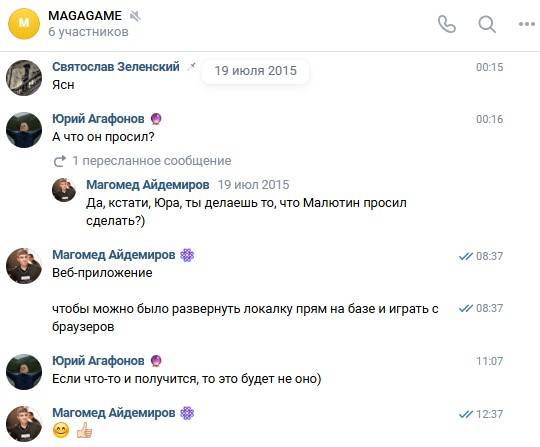The image size is (540, 447).
Task: Click the read checkmarks at 08:37 Веб-приложение message
Action: click(x=466, y=256)
